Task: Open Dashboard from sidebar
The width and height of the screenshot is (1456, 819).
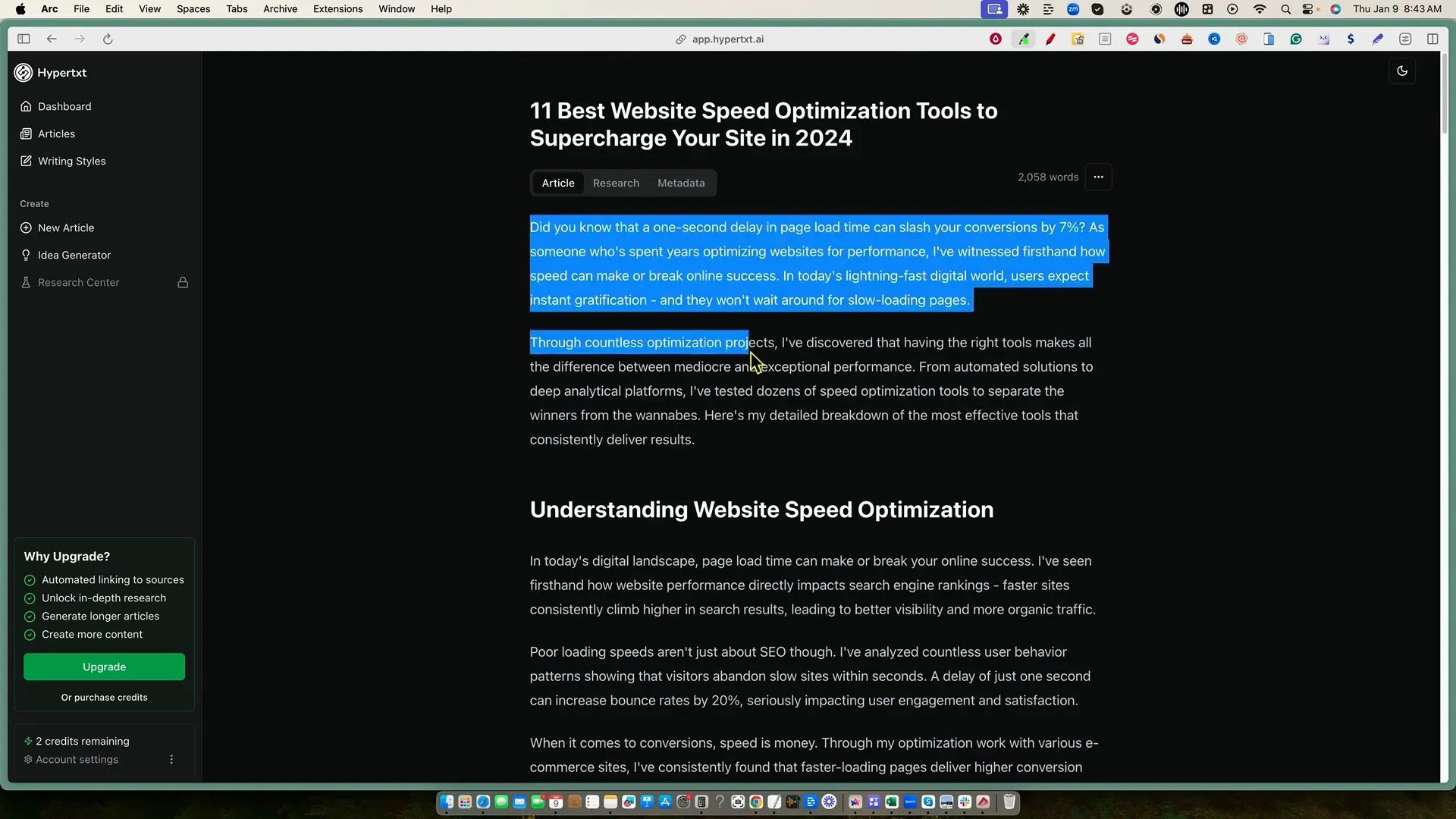Action: click(x=64, y=106)
